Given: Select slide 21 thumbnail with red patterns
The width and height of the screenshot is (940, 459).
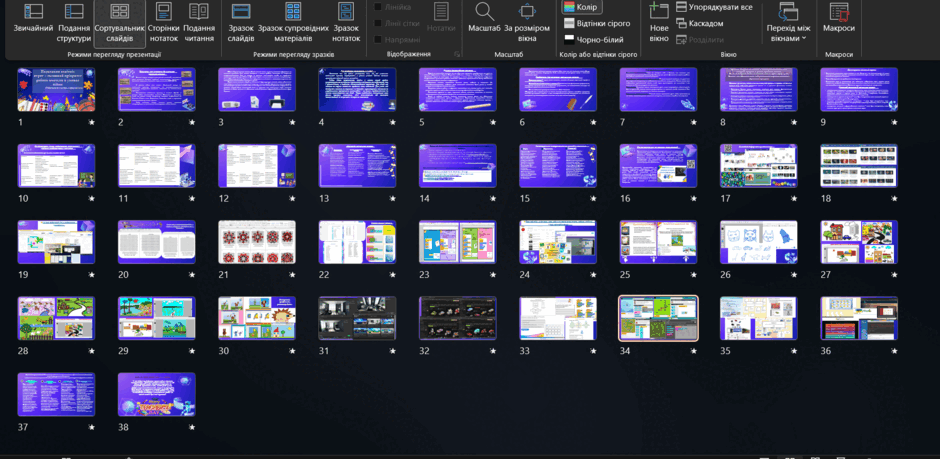Looking at the screenshot, I should (257, 242).
